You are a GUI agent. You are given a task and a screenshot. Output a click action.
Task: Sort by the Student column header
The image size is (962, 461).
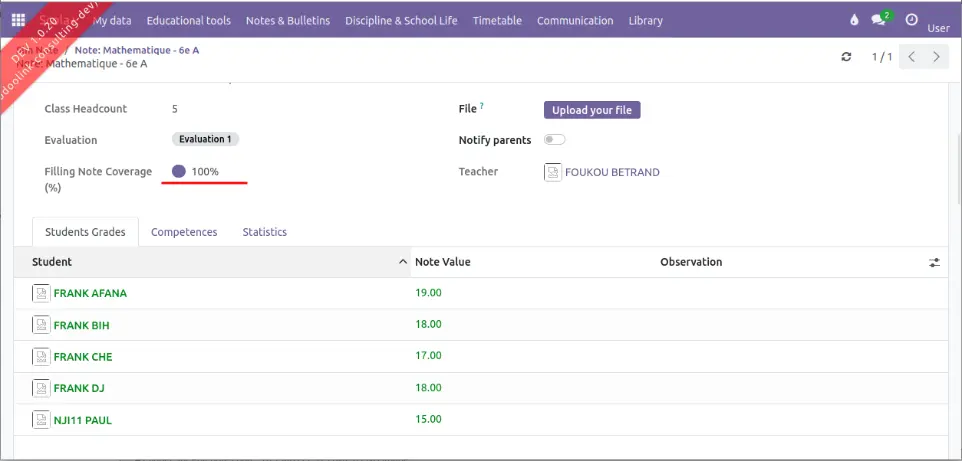coord(52,262)
